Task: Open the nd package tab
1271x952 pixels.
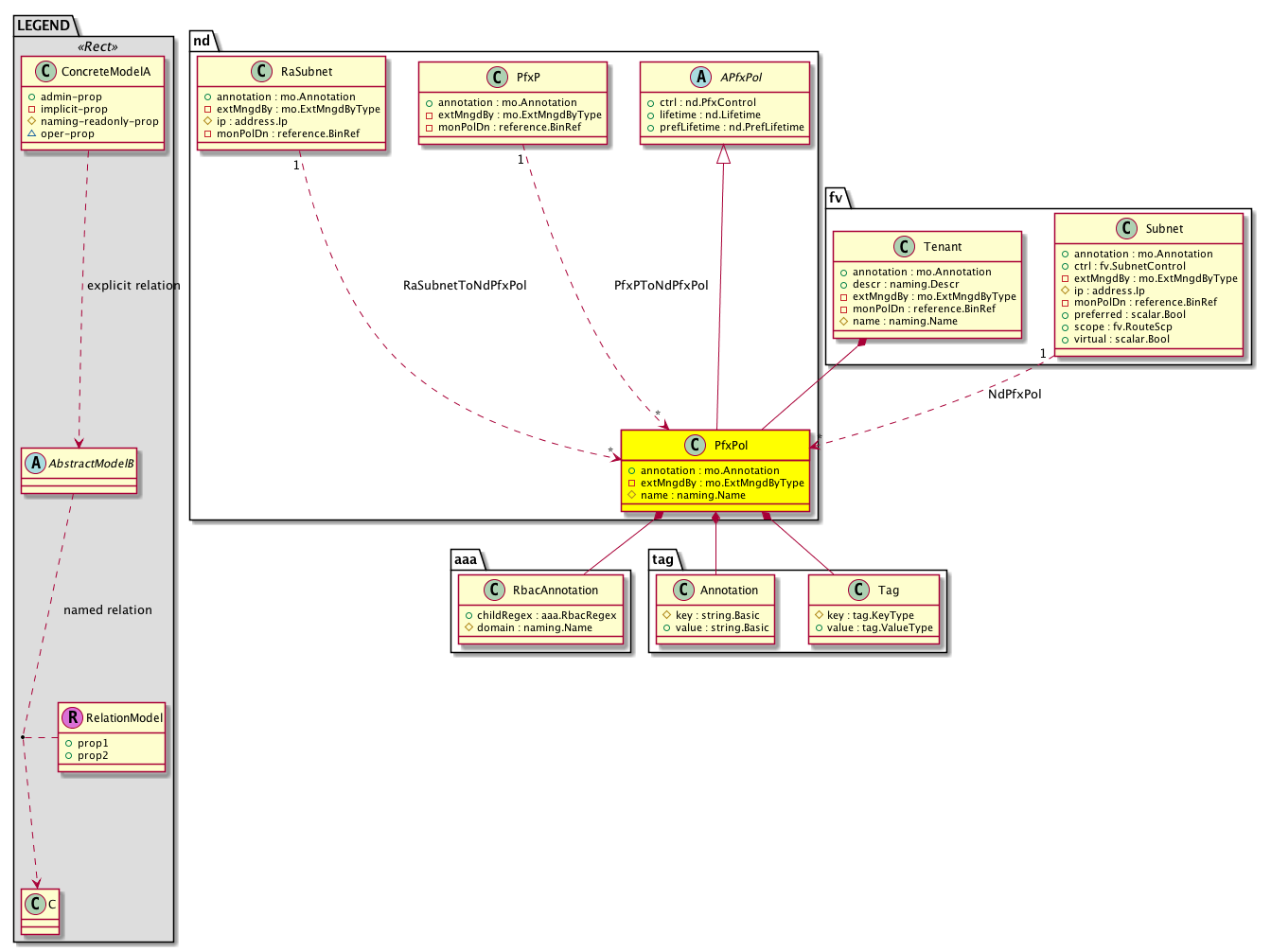Action: tap(203, 41)
